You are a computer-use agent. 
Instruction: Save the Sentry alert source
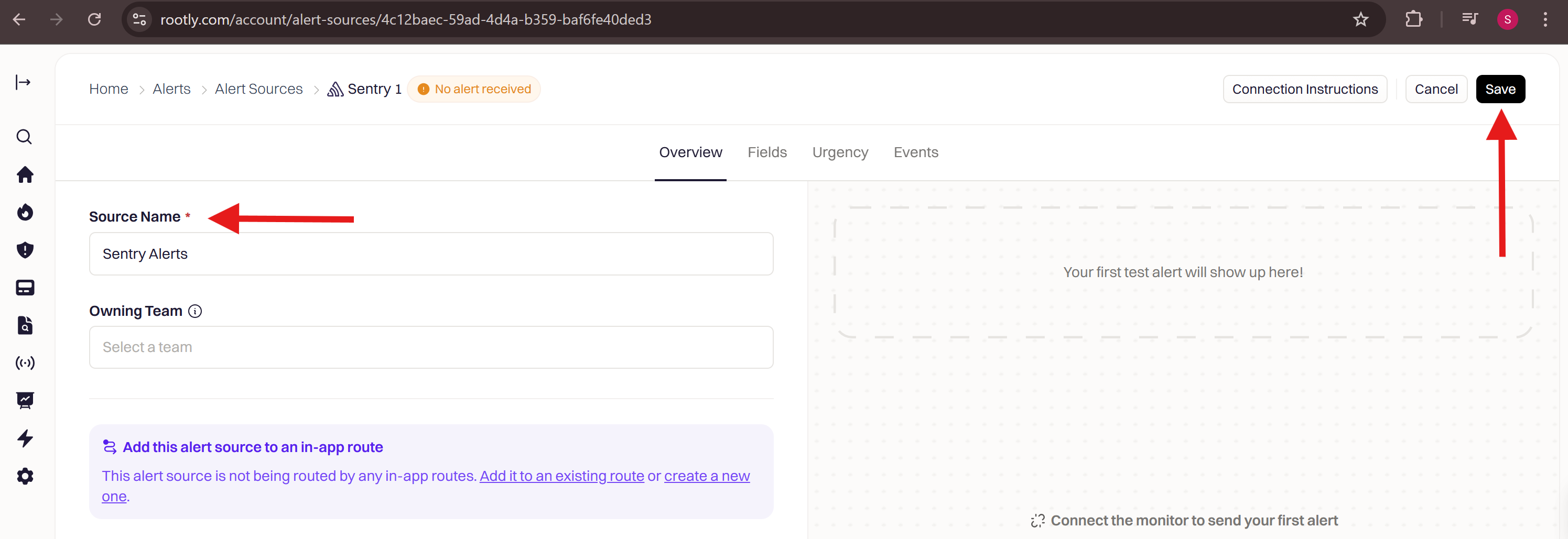point(1500,89)
